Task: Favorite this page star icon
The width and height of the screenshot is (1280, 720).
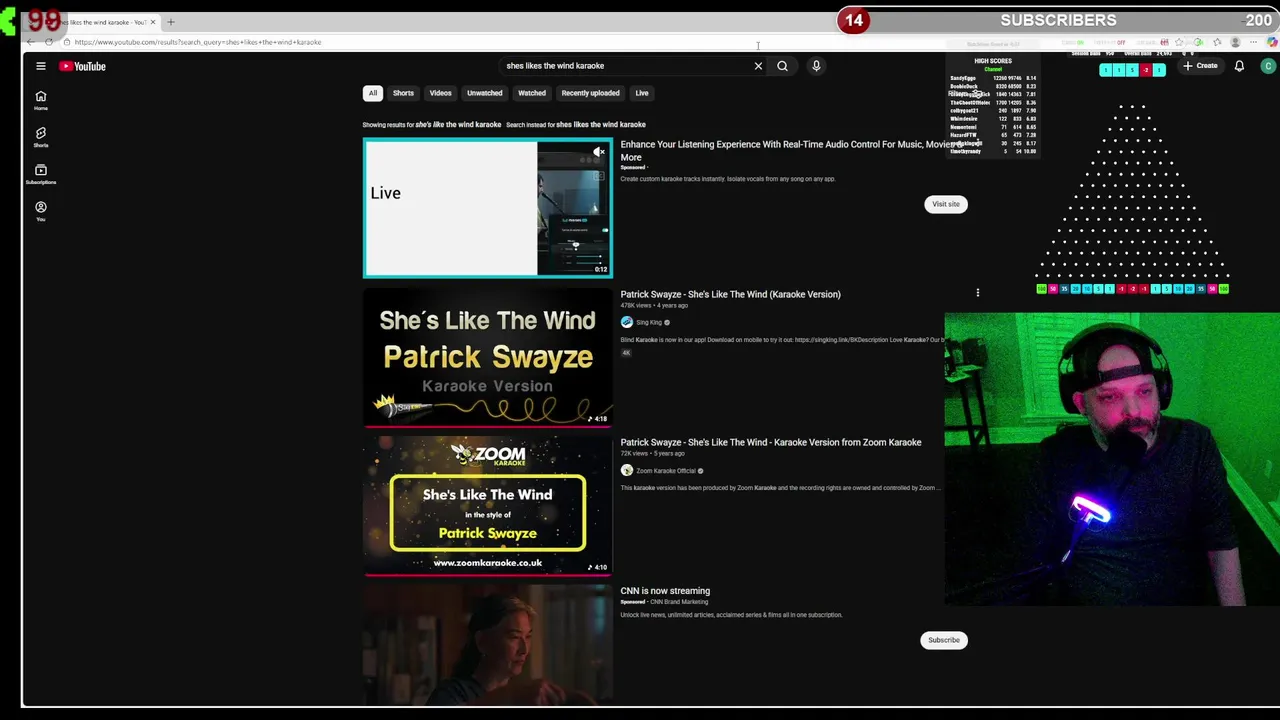Action: (x=1180, y=42)
